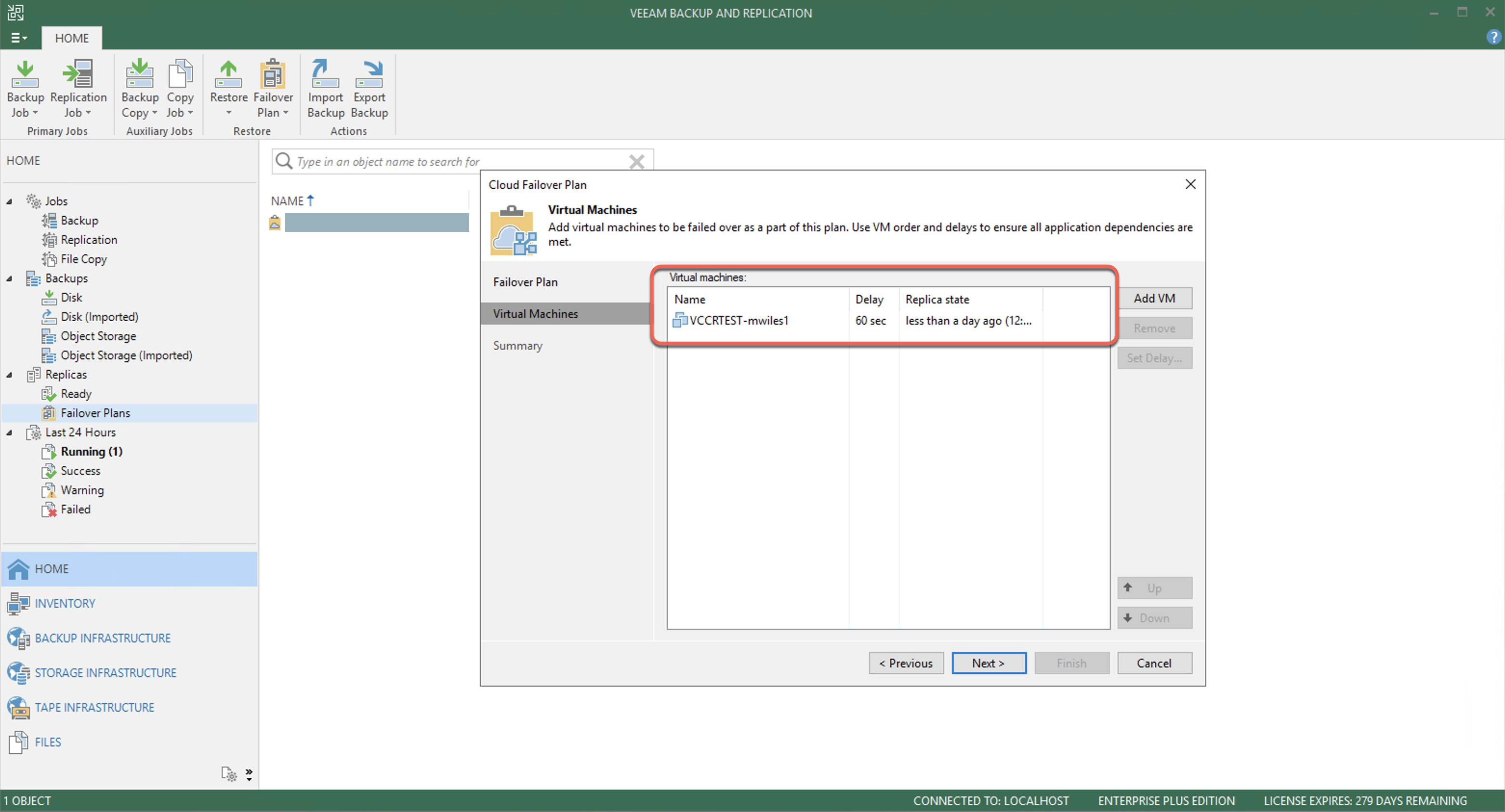The height and width of the screenshot is (812, 1505).
Task: Click the Add VM button
Action: coord(1154,299)
